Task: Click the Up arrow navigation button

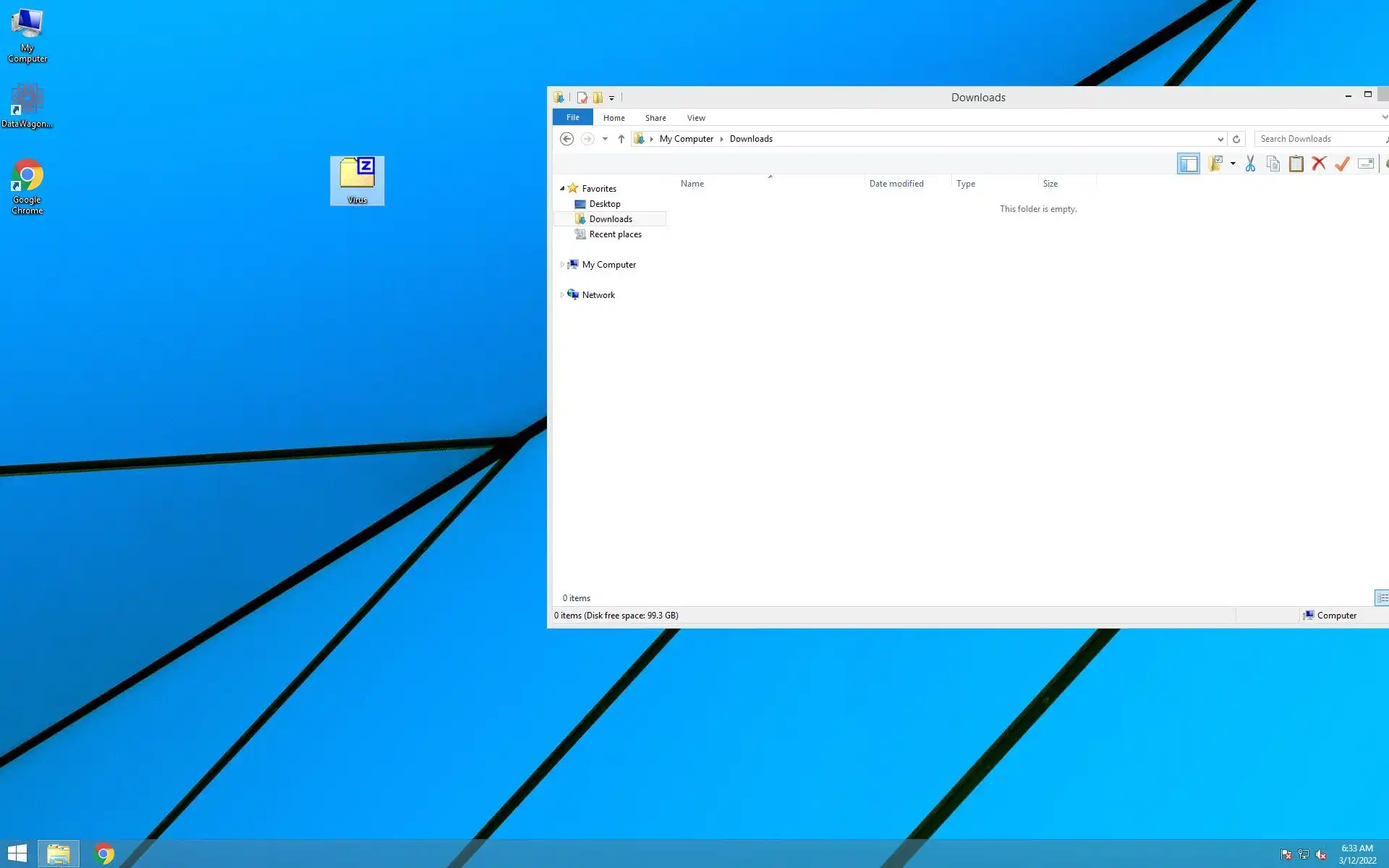Action: [x=621, y=139]
